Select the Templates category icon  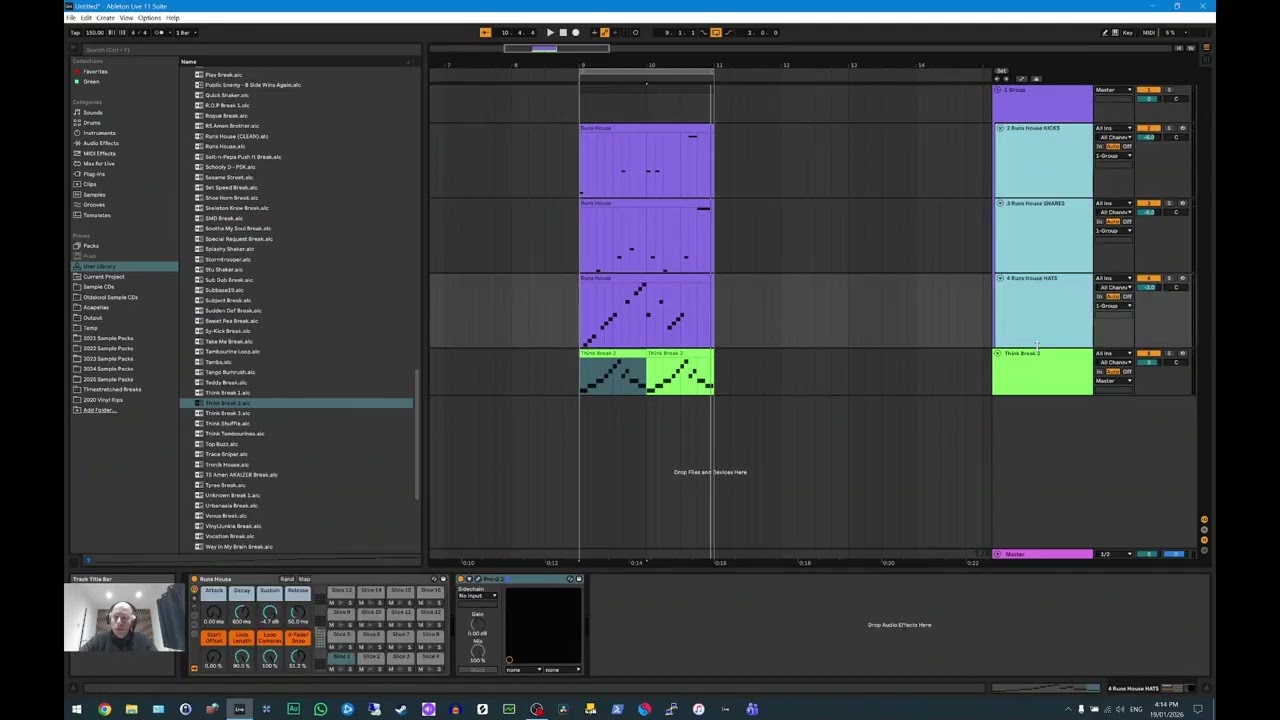click(x=77, y=214)
